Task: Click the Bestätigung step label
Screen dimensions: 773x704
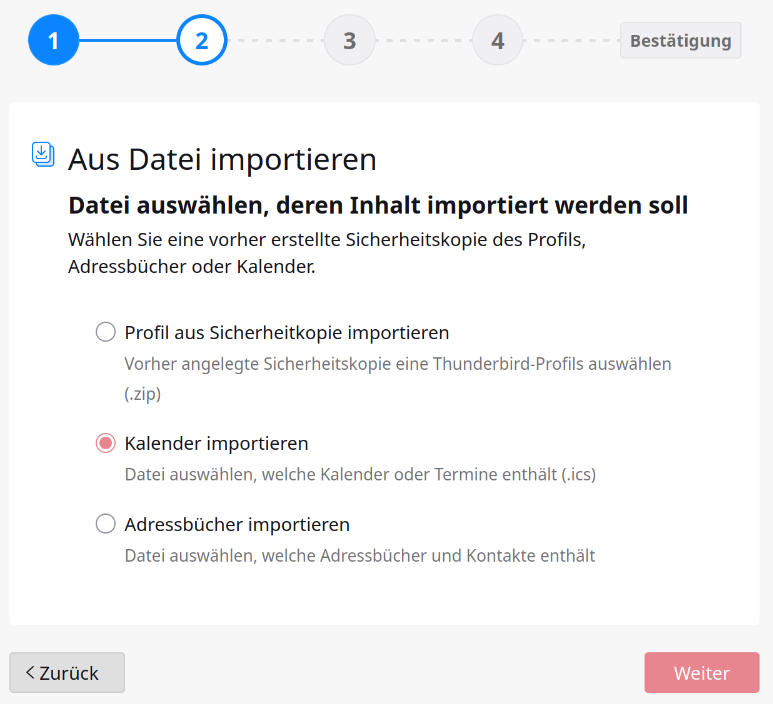Action: 680,41
